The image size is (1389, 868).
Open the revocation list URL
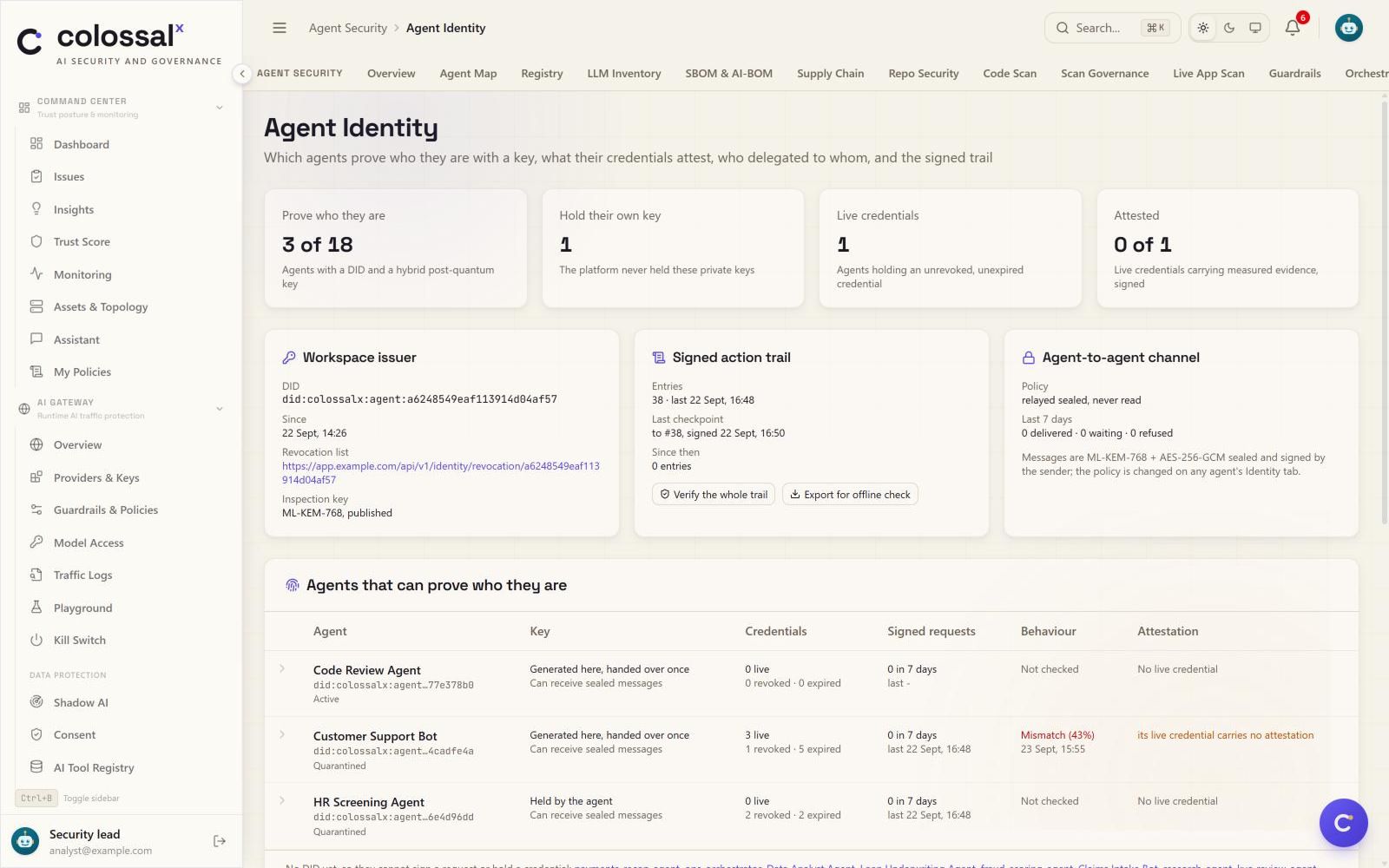[441, 472]
